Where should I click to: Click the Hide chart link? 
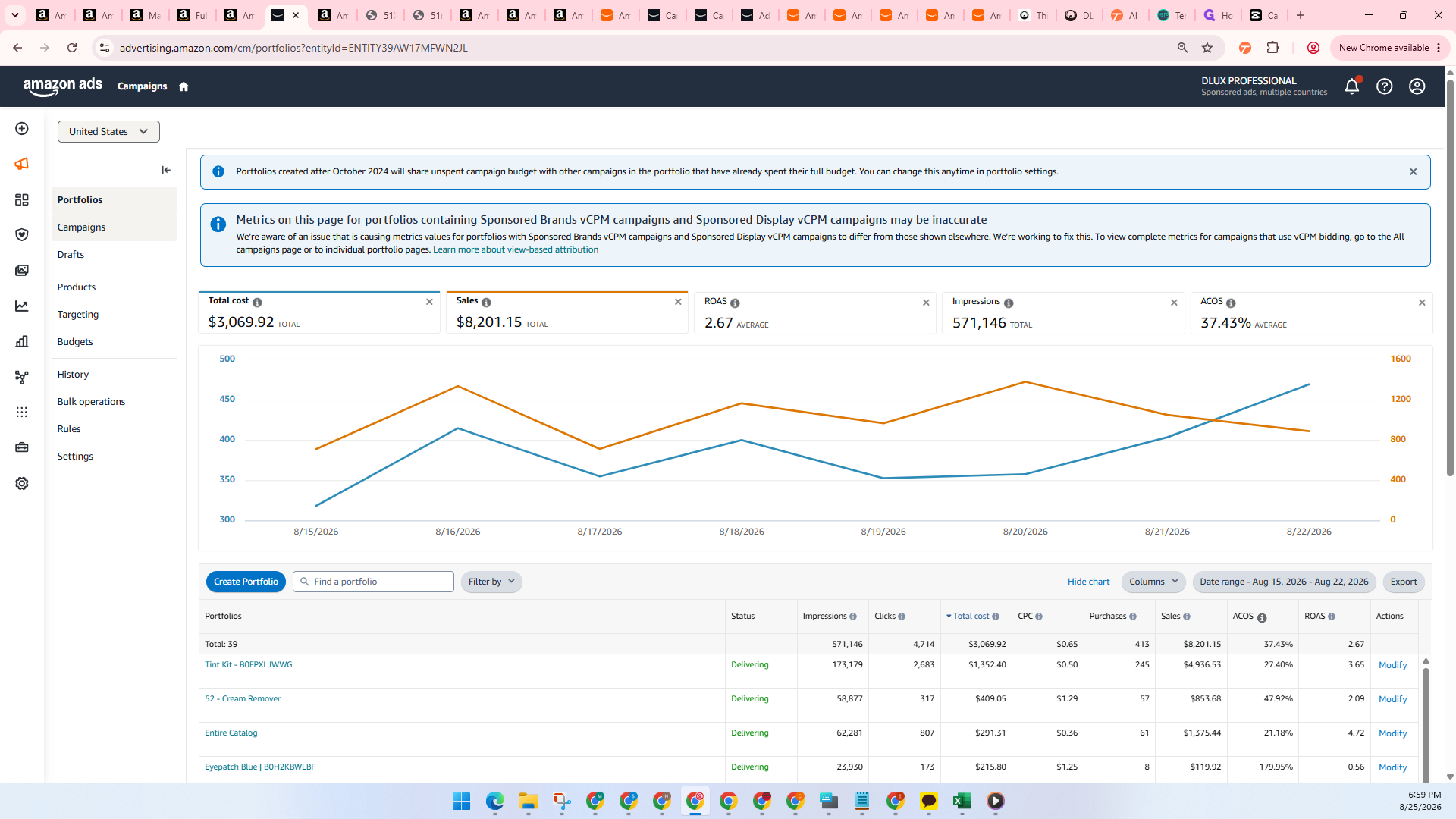pyautogui.click(x=1088, y=582)
